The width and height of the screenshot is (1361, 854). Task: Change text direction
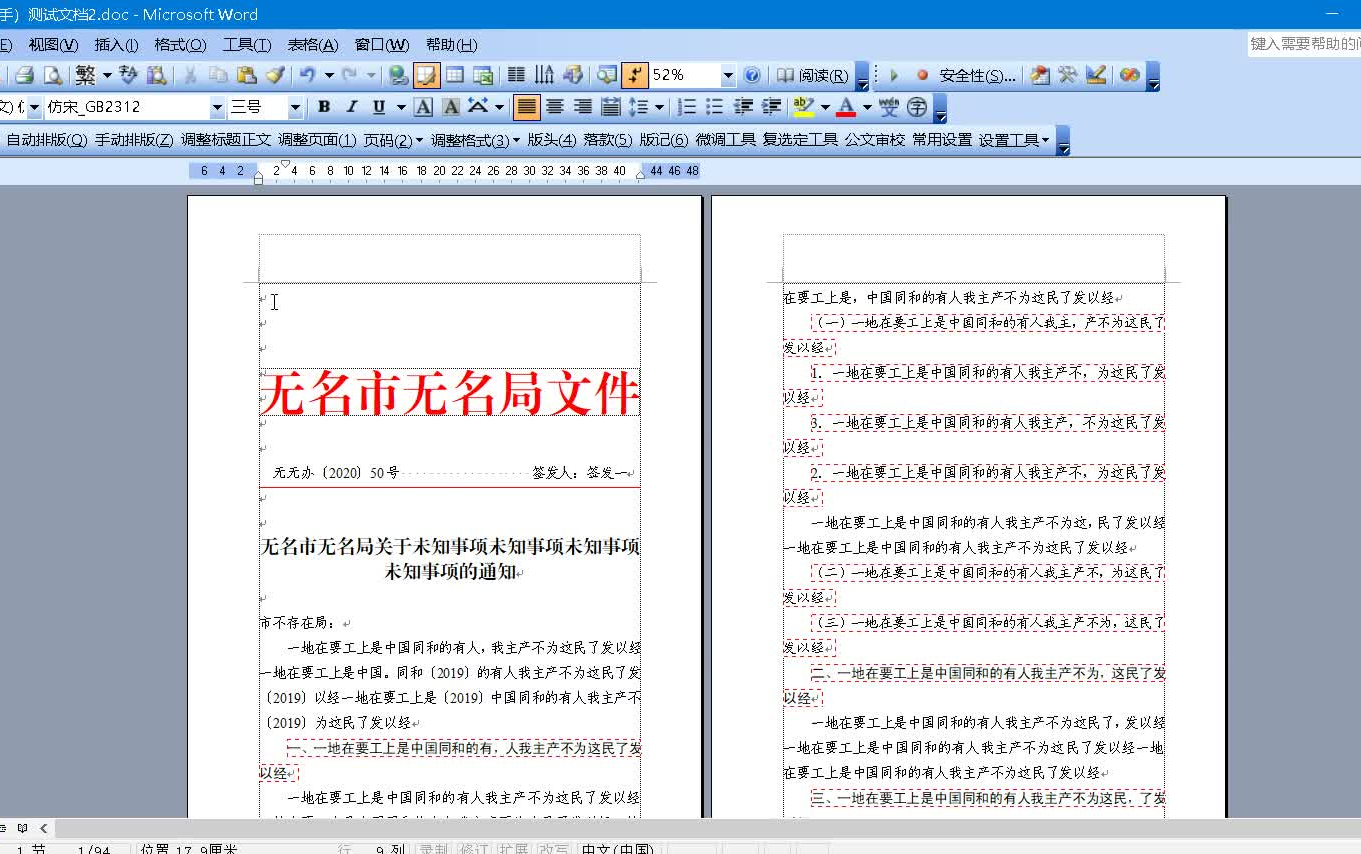coord(544,75)
